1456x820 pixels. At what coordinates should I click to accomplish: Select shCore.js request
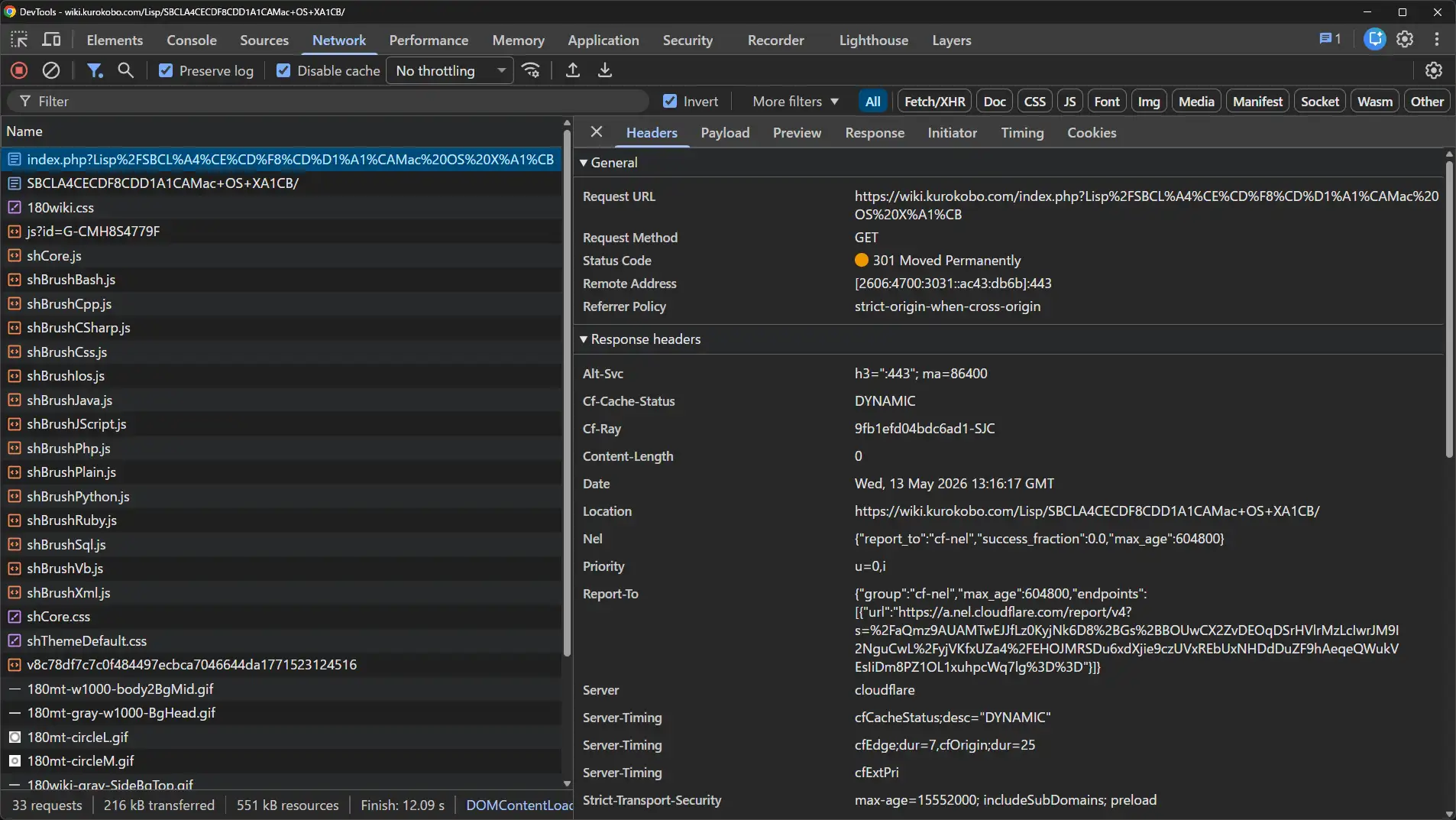tap(54, 255)
